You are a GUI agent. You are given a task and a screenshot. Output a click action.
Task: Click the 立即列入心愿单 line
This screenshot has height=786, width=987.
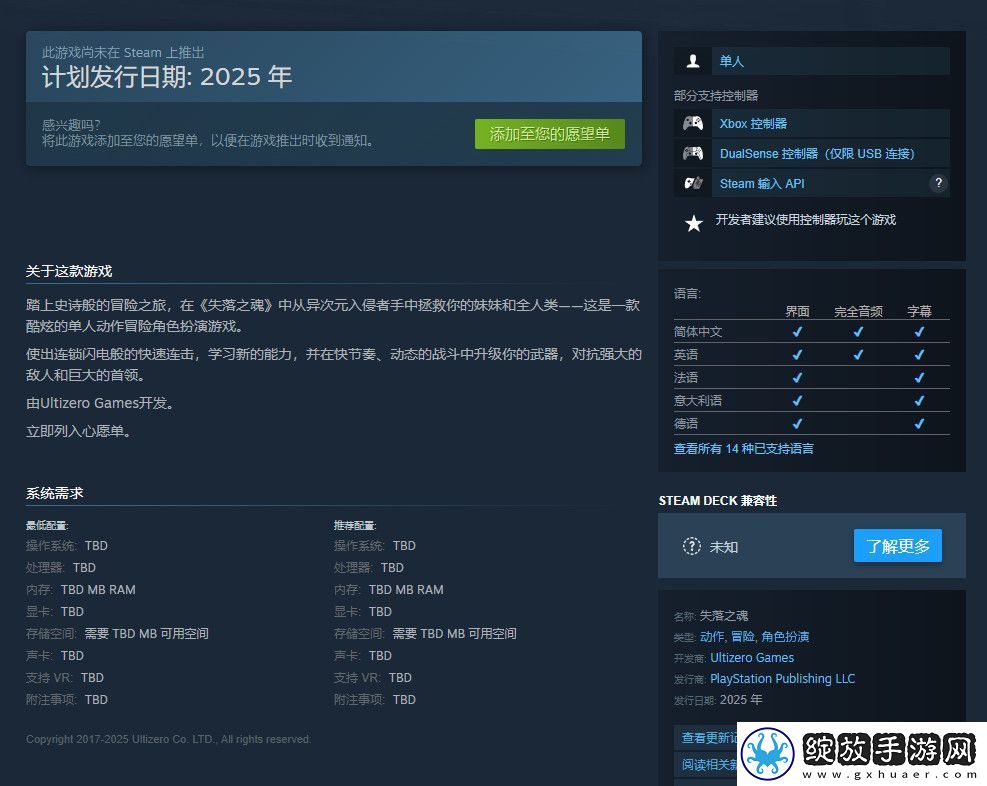[78, 432]
